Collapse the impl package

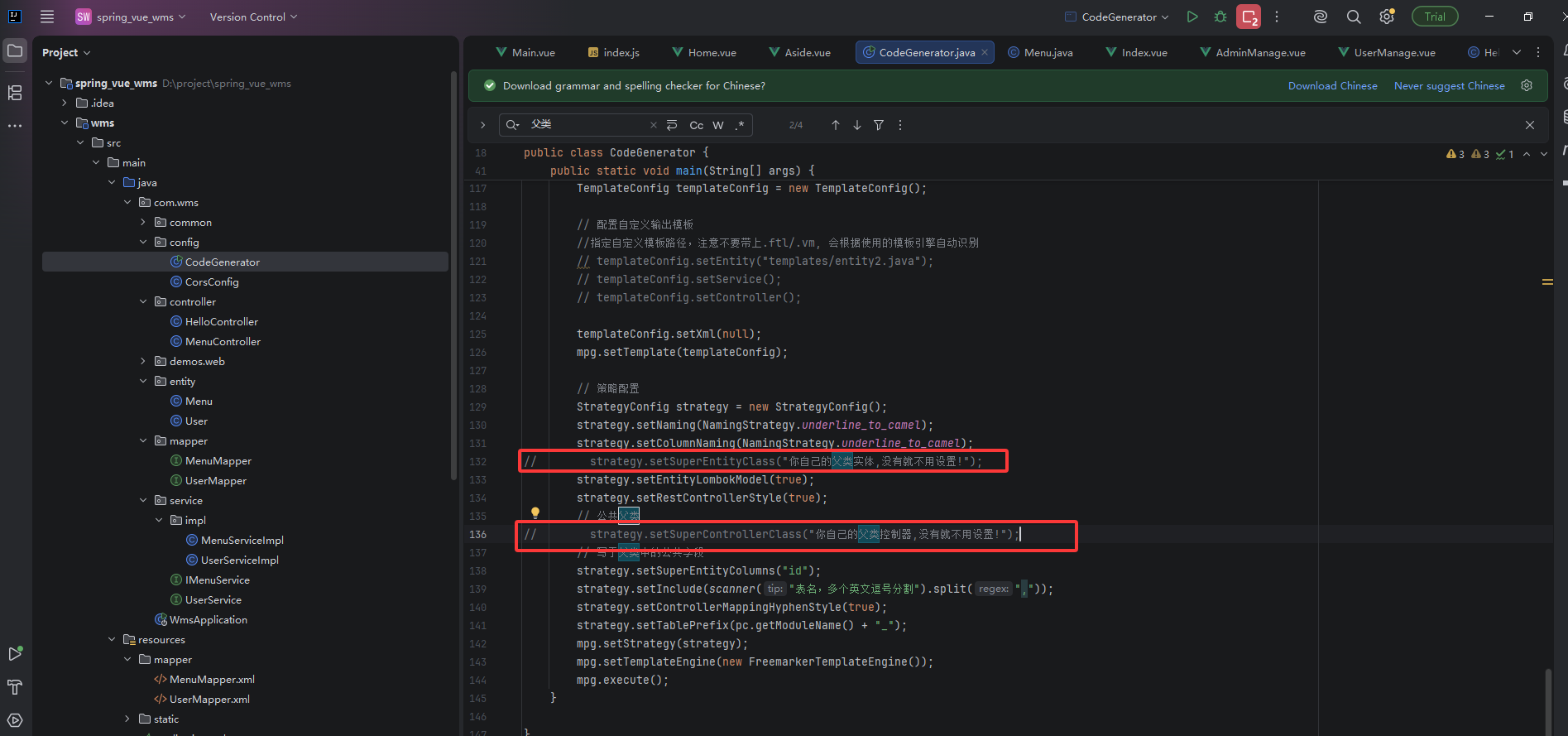click(159, 520)
